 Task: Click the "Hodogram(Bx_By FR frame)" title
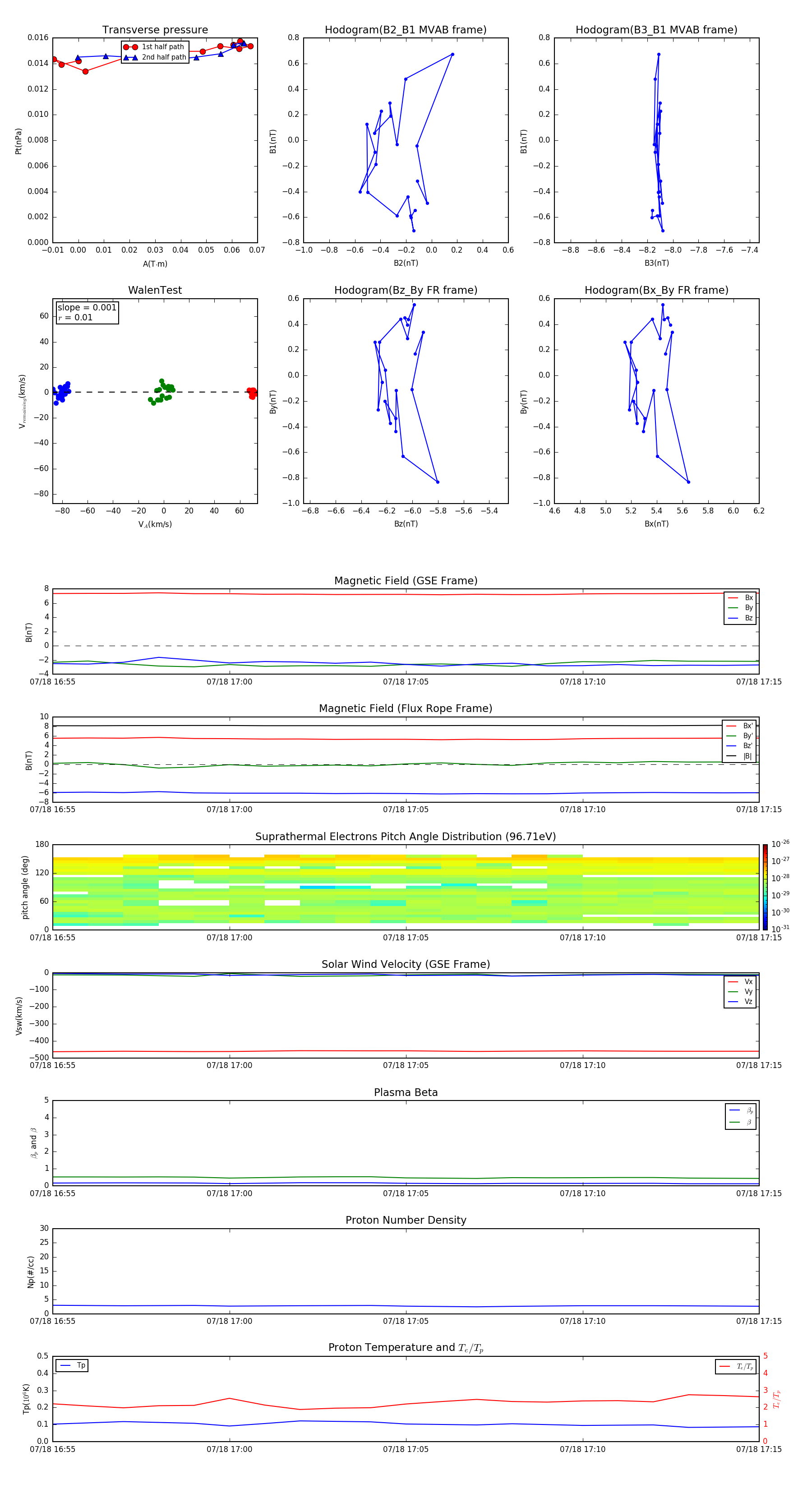point(656,290)
